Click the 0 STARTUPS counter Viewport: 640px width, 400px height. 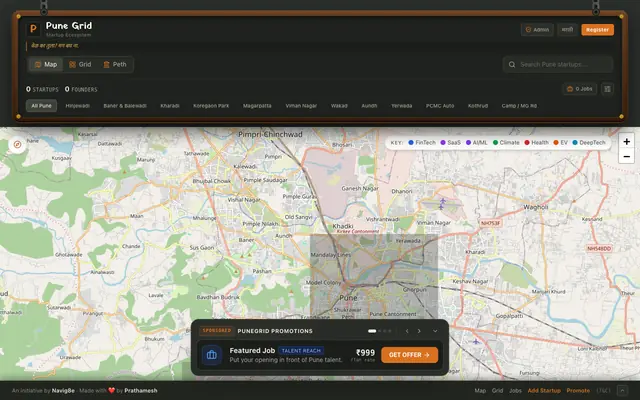pyautogui.click(x=42, y=89)
